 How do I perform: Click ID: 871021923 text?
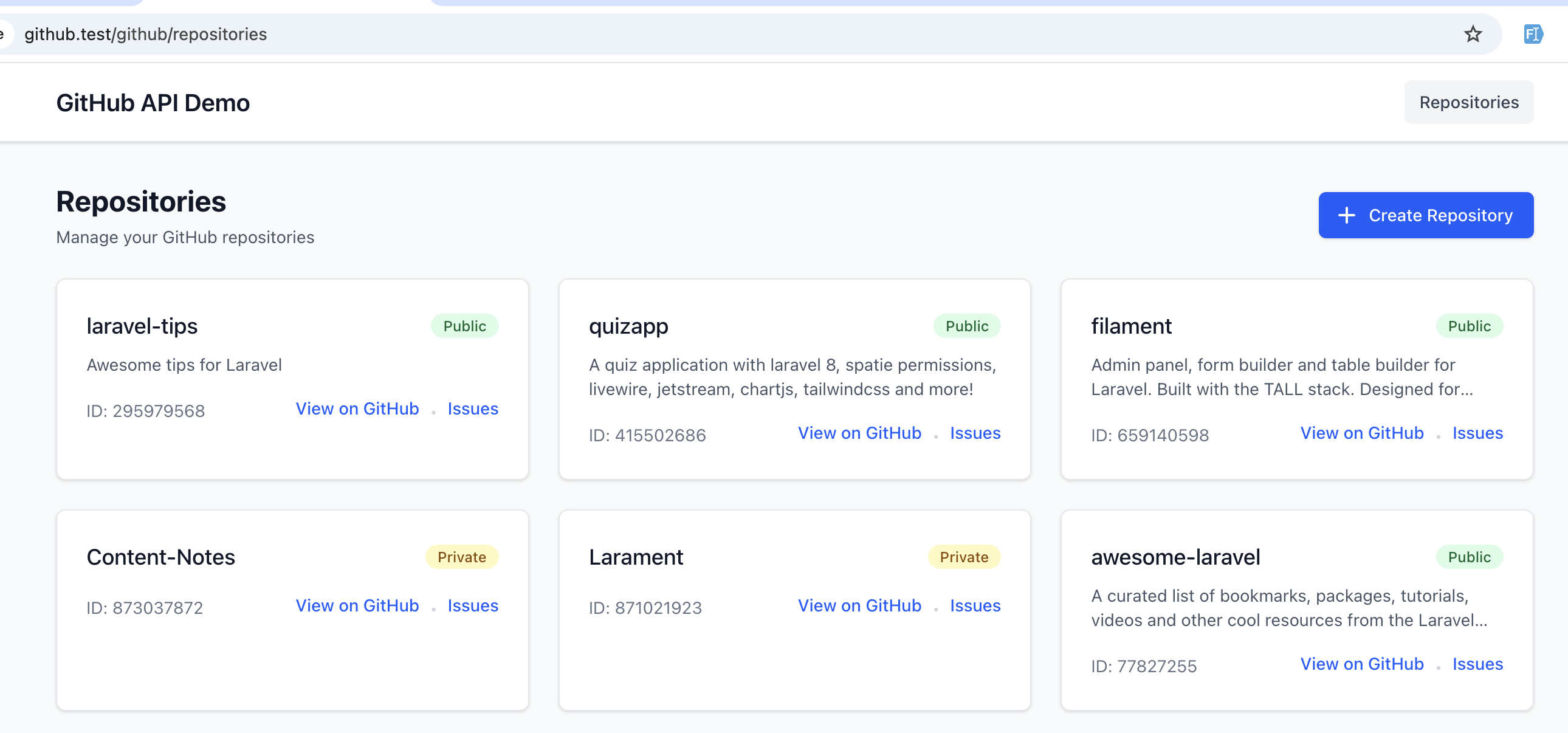tap(645, 608)
